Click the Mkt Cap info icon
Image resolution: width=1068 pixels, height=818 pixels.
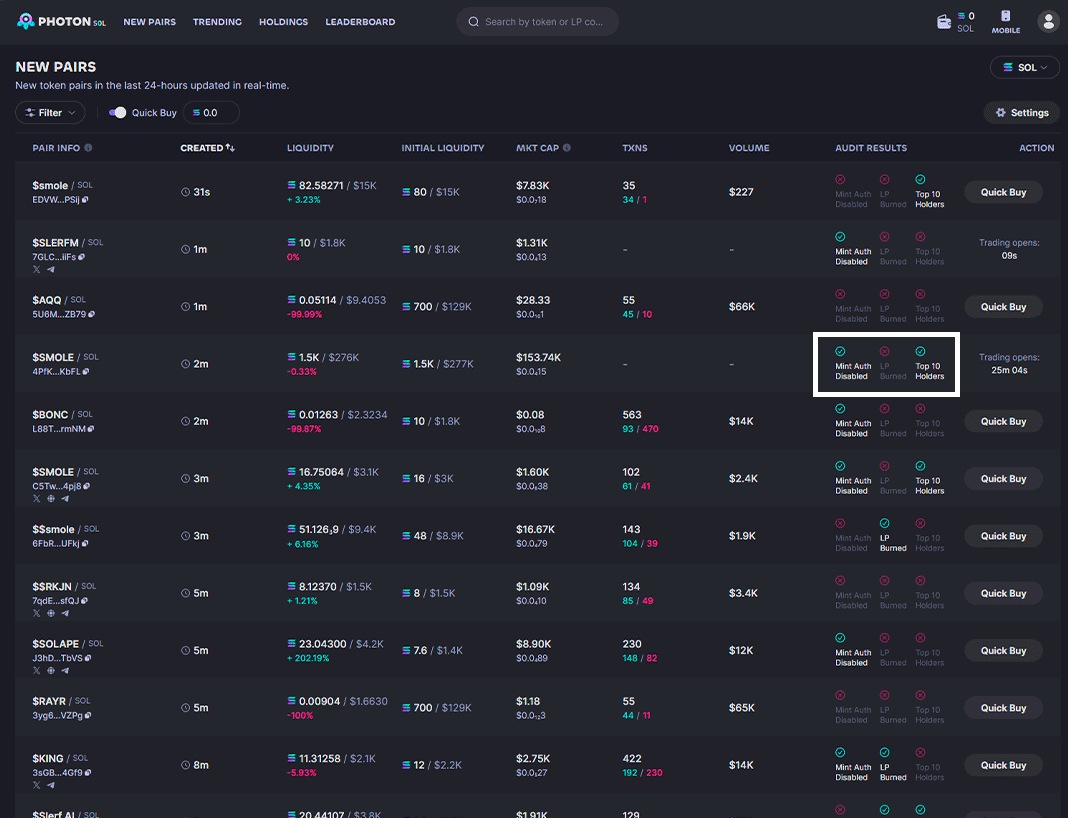click(x=567, y=148)
